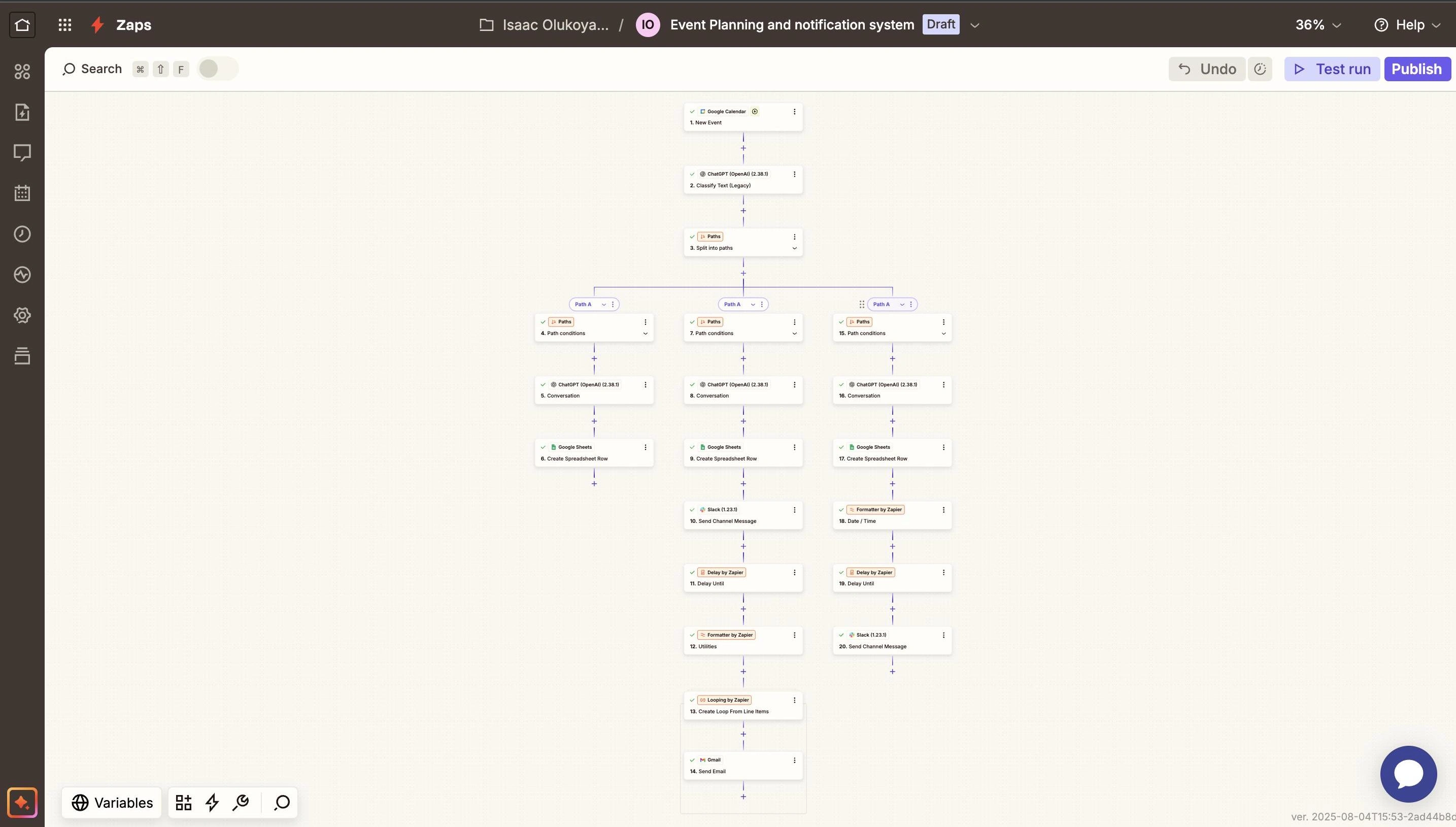Open the three-dot menu on Classify Text step

794,174
